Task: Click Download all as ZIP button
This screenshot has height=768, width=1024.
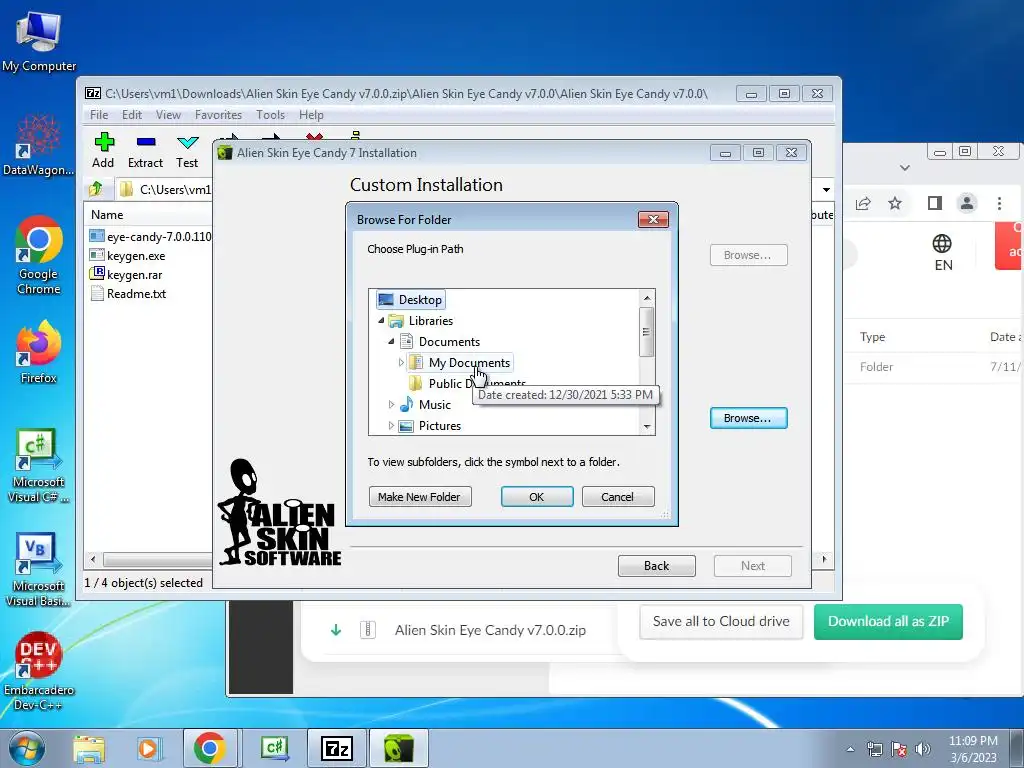Action: [888, 621]
